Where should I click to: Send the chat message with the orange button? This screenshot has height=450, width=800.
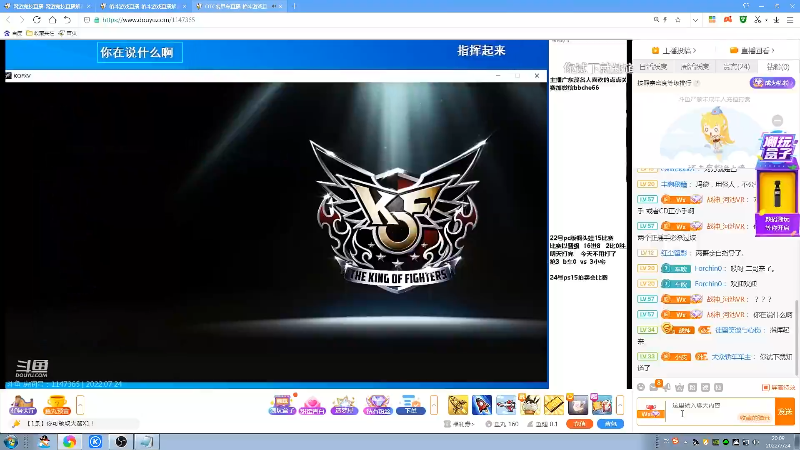click(x=785, y=412)
